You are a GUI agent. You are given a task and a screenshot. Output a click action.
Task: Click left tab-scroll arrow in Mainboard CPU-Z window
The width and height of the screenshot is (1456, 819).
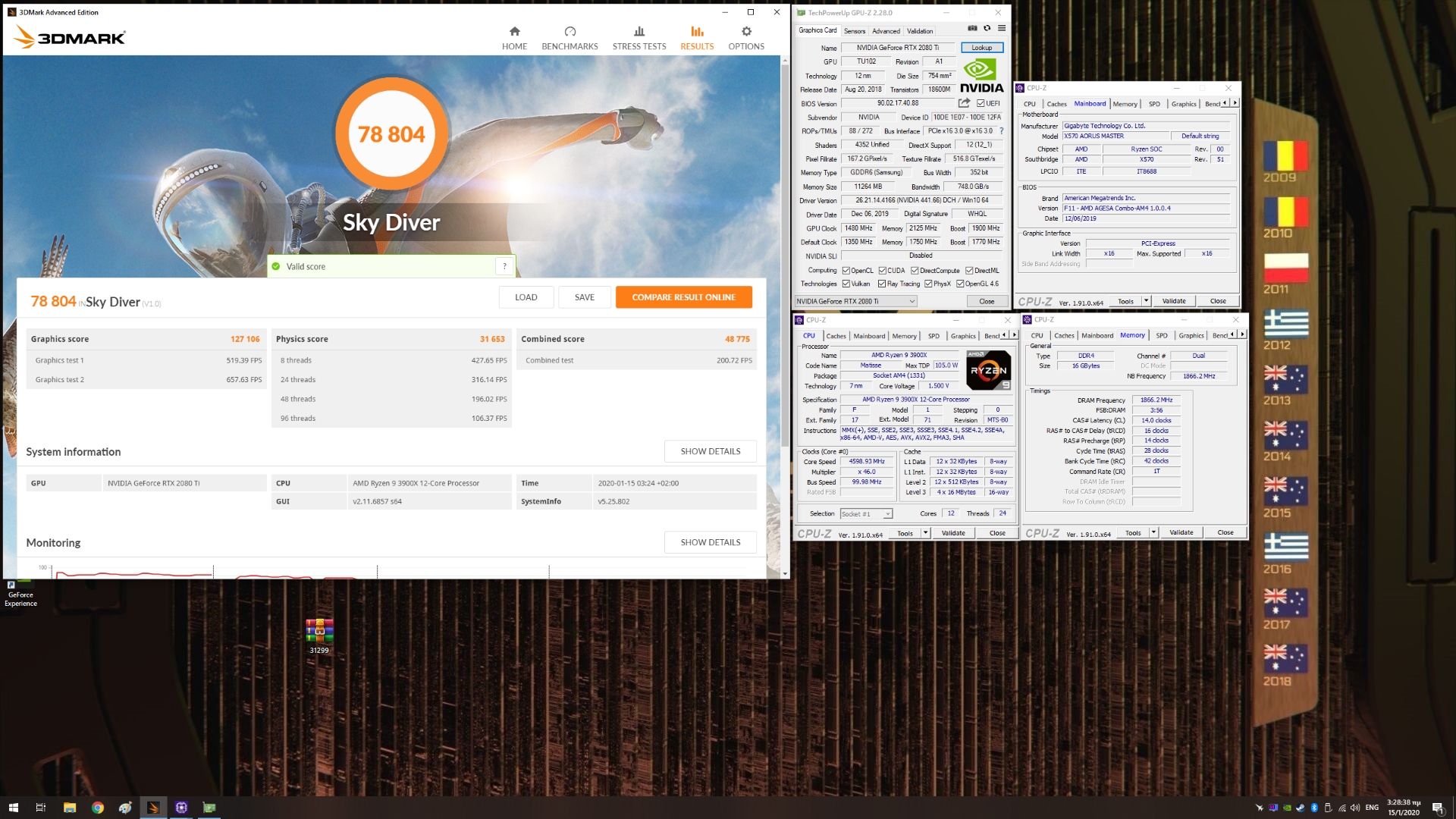1225,103
